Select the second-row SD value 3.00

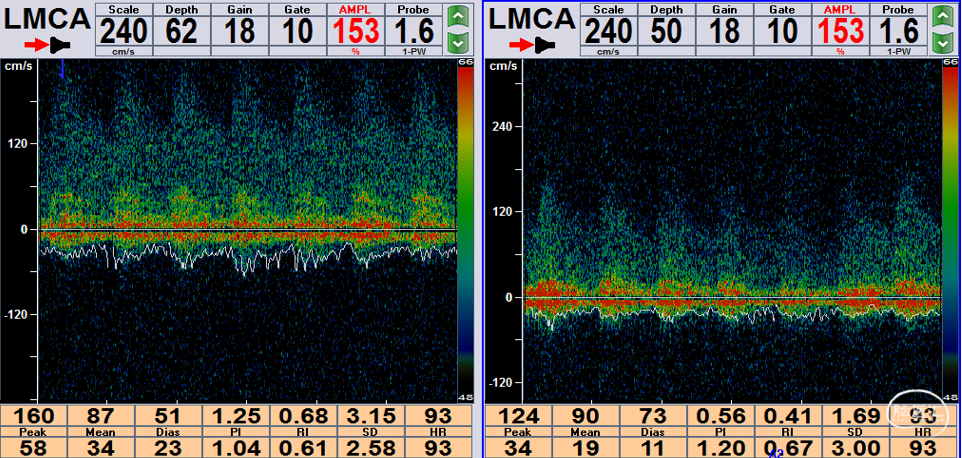[855, 447]
